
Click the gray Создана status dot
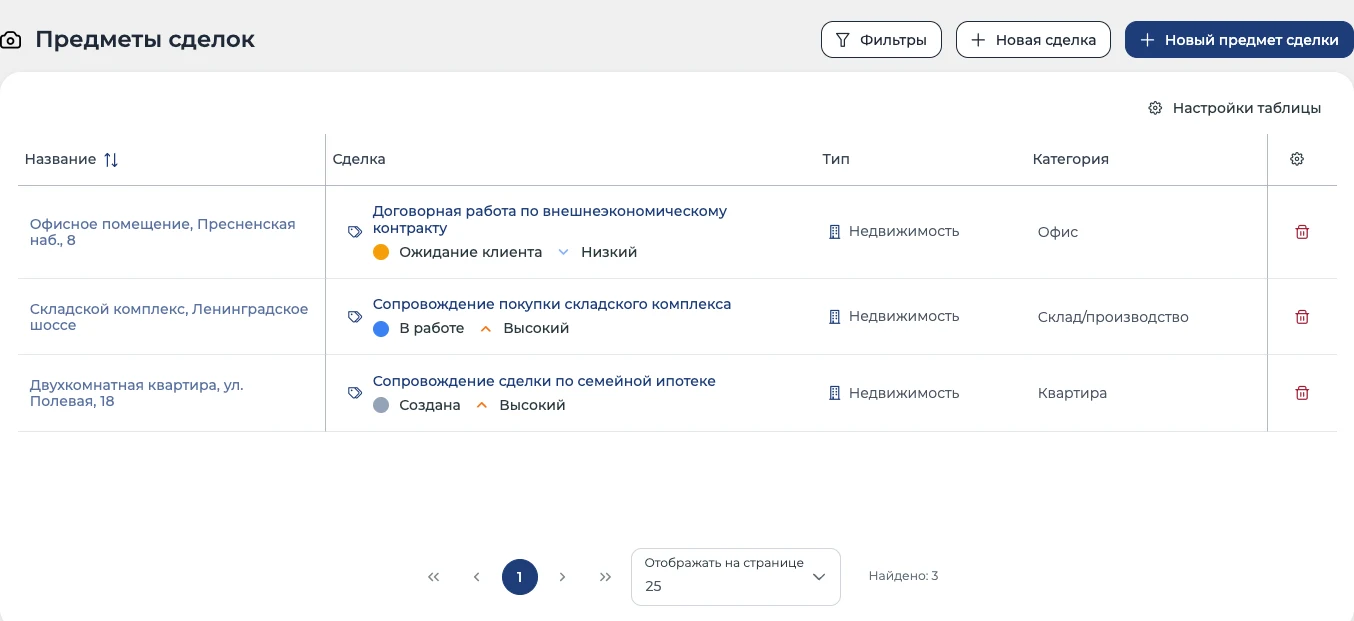point(380,406)
